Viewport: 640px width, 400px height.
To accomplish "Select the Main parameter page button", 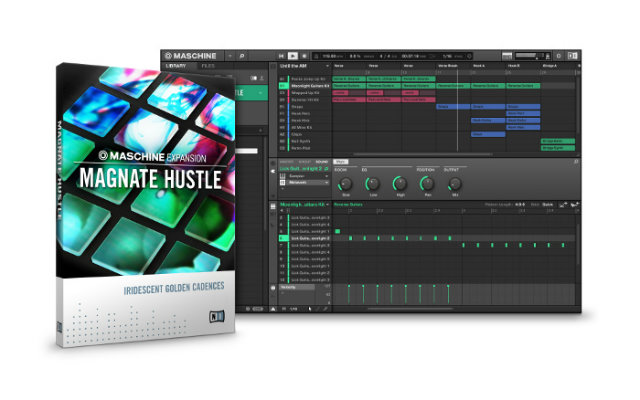I will click(340, 162).
